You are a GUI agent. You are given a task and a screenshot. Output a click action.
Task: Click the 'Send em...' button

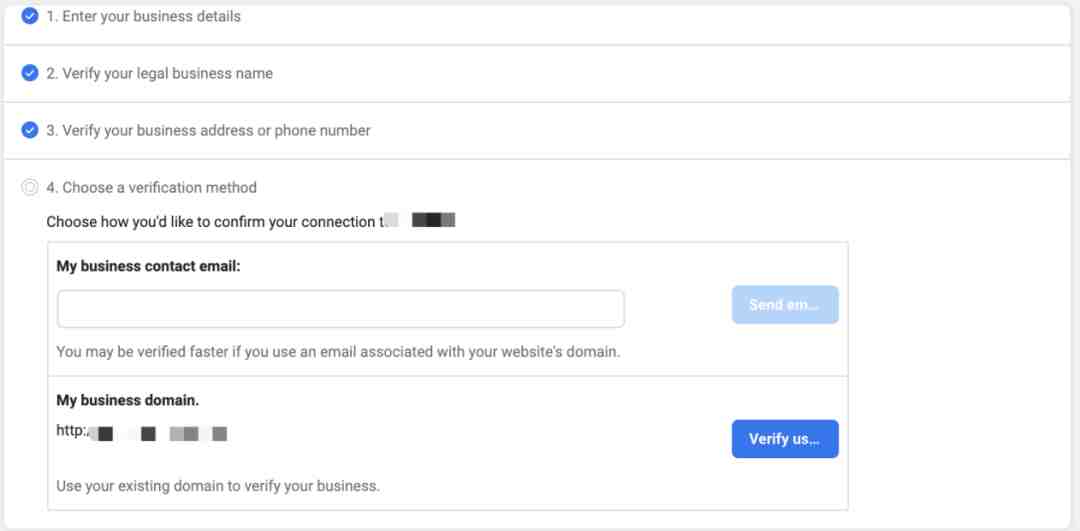[x=785, y=304]
